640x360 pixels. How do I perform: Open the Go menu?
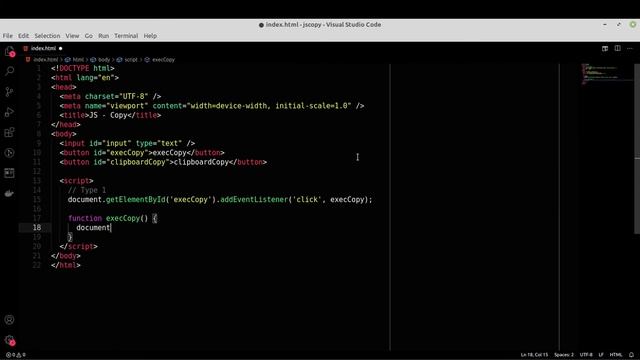pos(89,36)
